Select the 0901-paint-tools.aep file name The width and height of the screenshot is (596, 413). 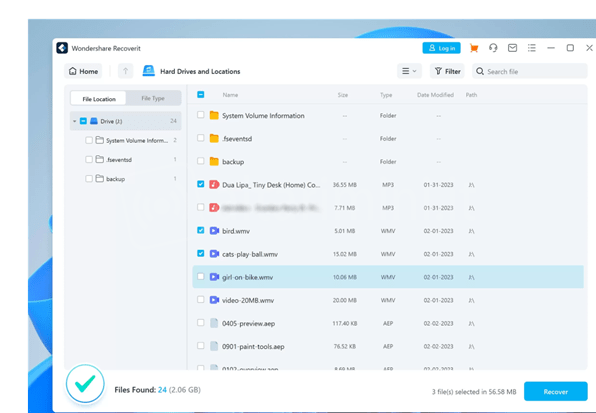(x=253, y=347)
